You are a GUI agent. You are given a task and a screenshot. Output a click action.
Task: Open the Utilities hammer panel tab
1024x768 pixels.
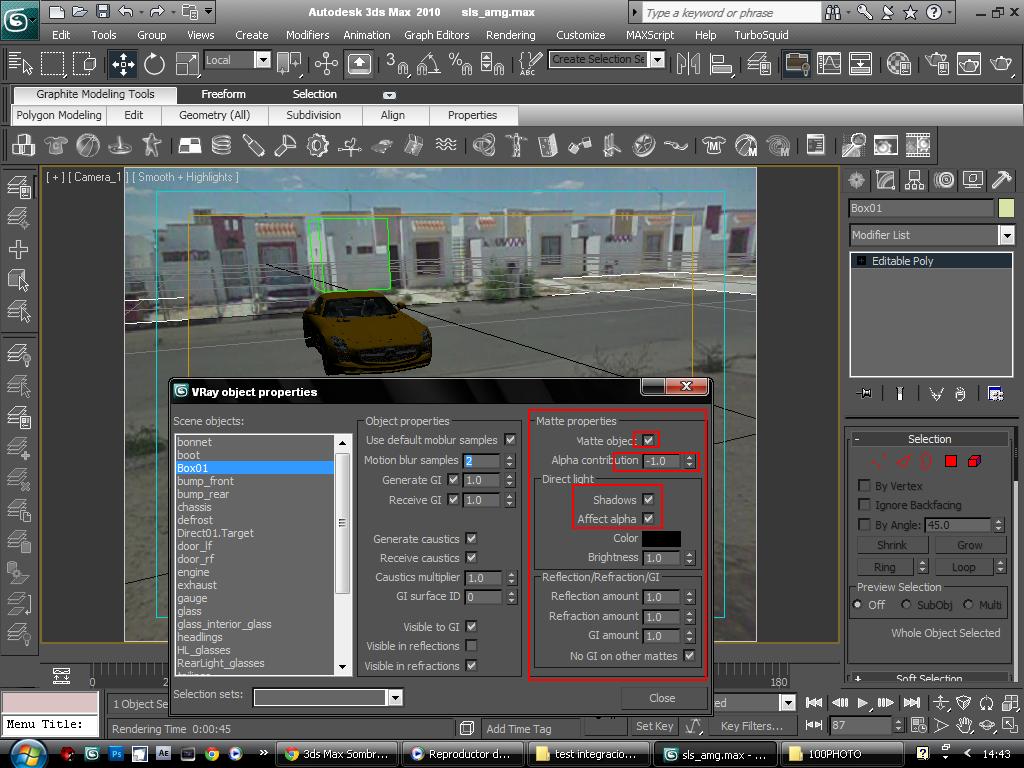click(x=1002, y=180)
